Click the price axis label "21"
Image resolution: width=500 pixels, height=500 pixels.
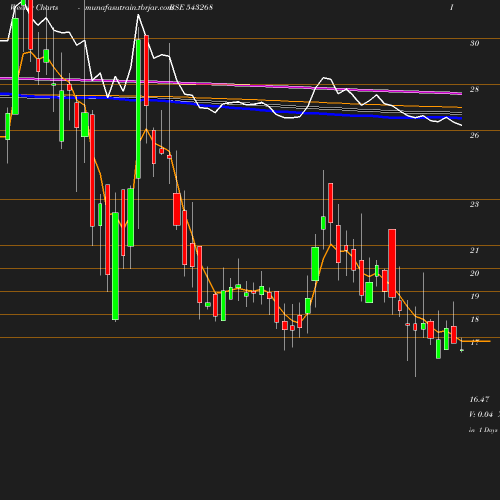[x=474, y=250]
